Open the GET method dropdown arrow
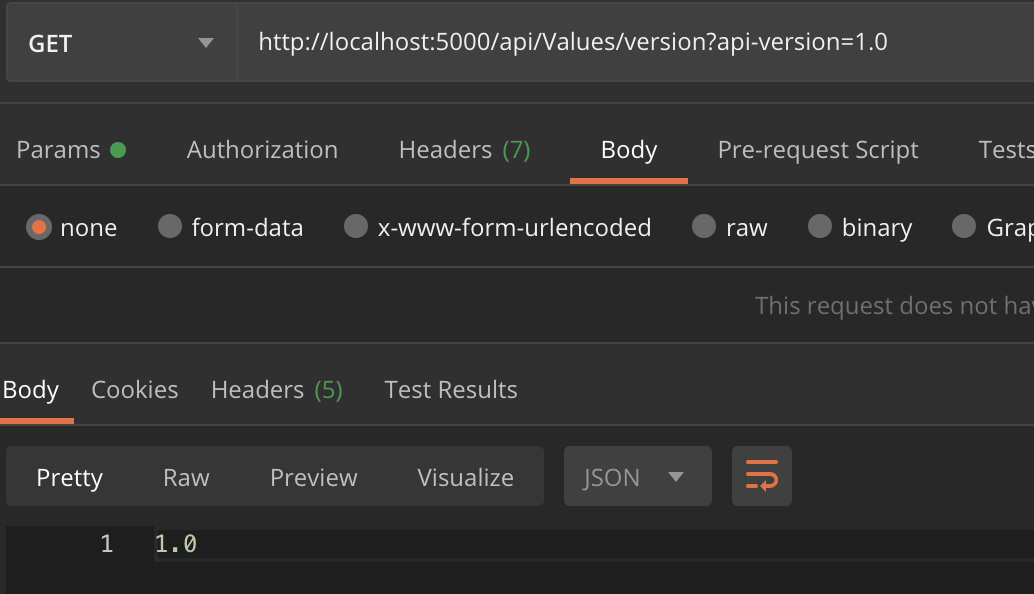Viewport: 1034px width, 594px height. pyautogui.click(x=206, y=44)
